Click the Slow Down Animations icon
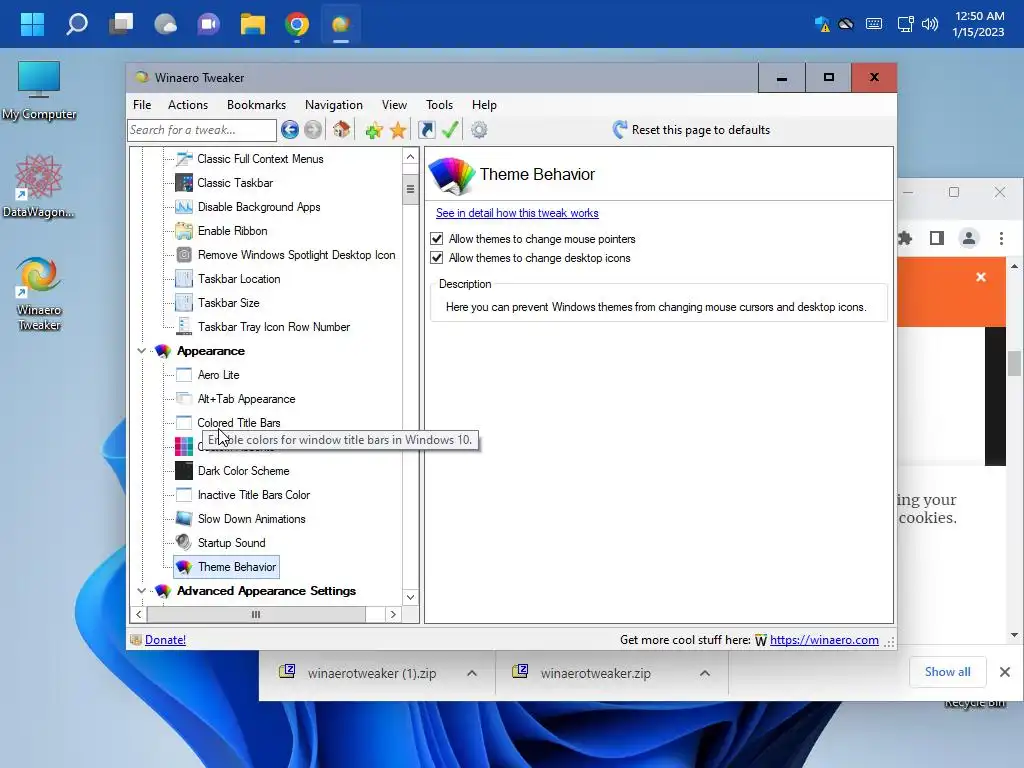Screen dimensions: 1024x768 pyautogui.click(x=184, y=519)
